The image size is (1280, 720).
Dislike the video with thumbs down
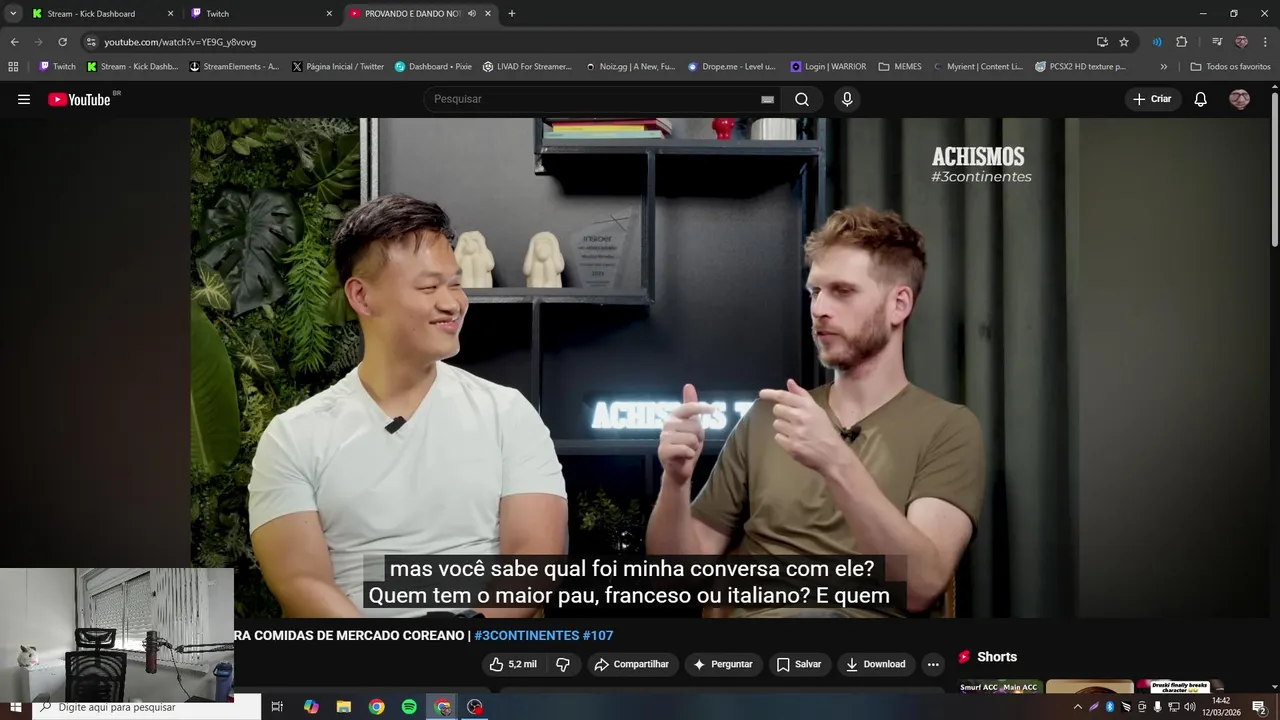(563, 664)
